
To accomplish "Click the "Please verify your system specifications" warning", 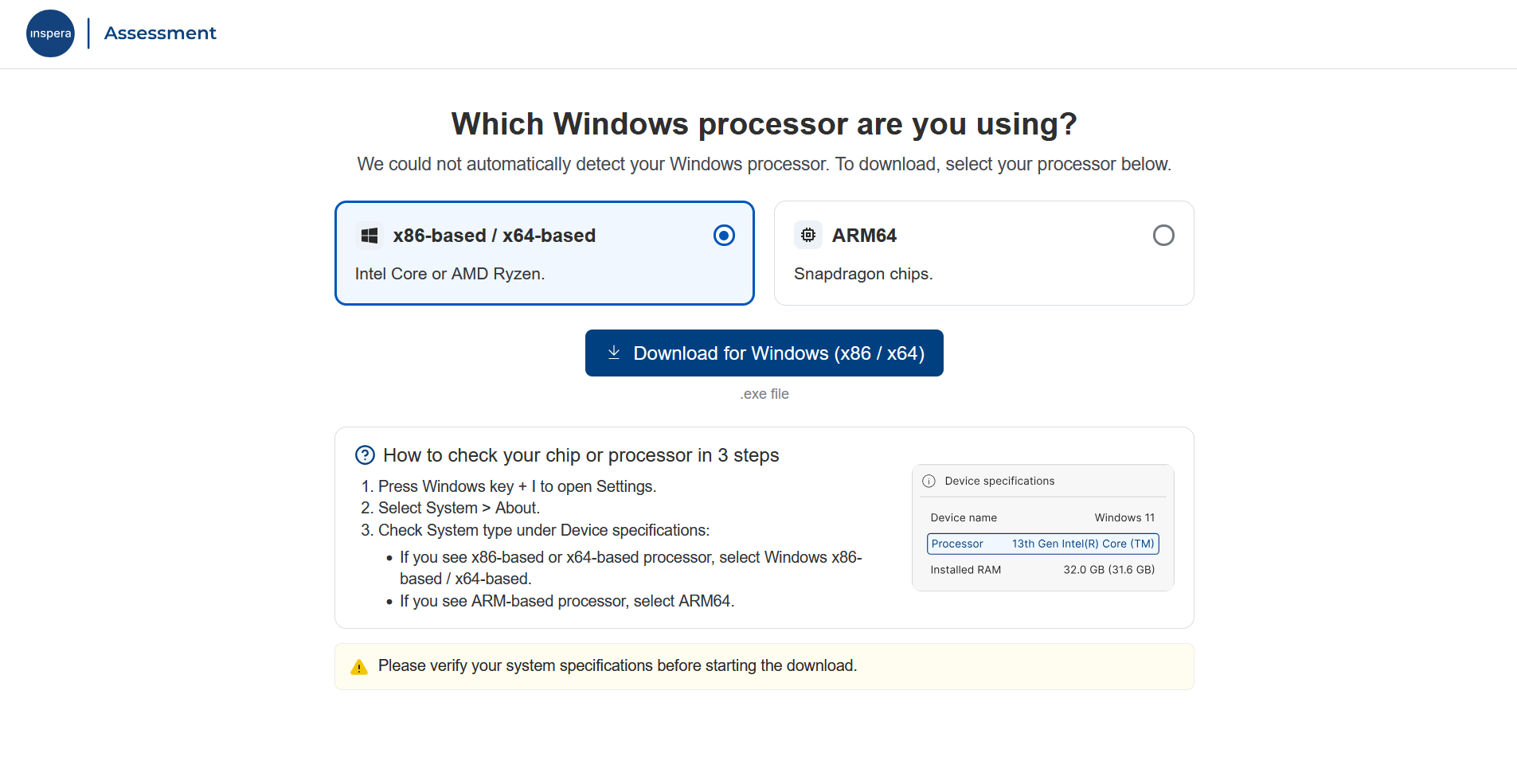I will coord(618,665).
